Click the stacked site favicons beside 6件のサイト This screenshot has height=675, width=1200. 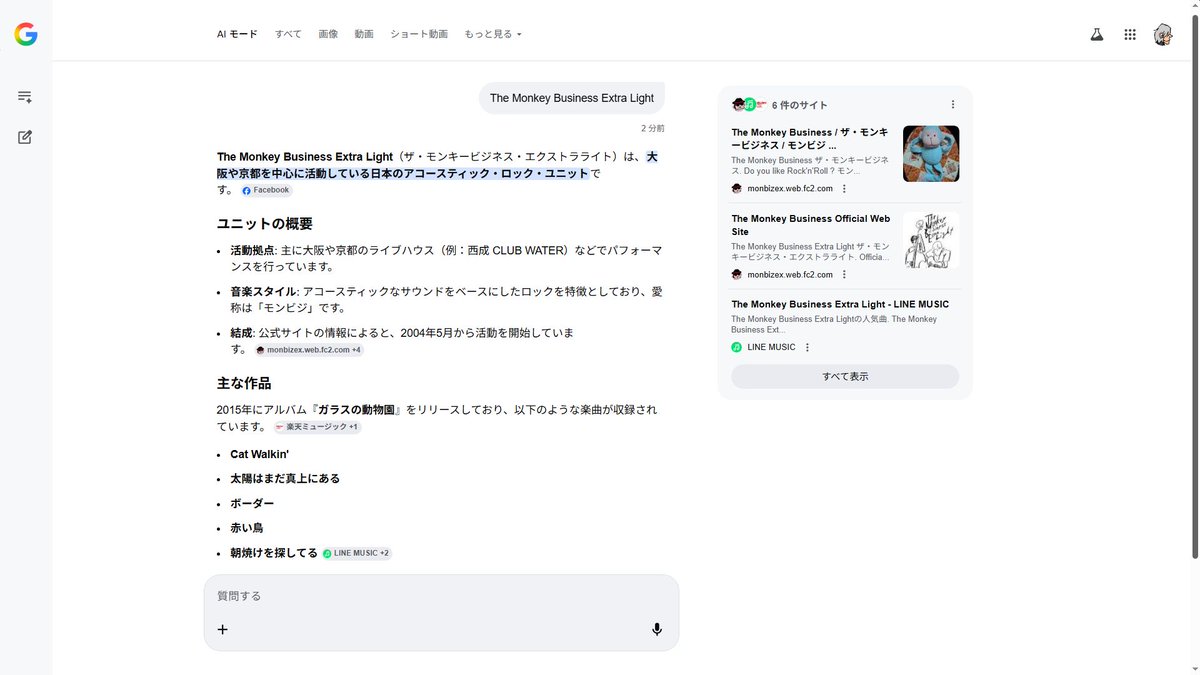(749, 104)
